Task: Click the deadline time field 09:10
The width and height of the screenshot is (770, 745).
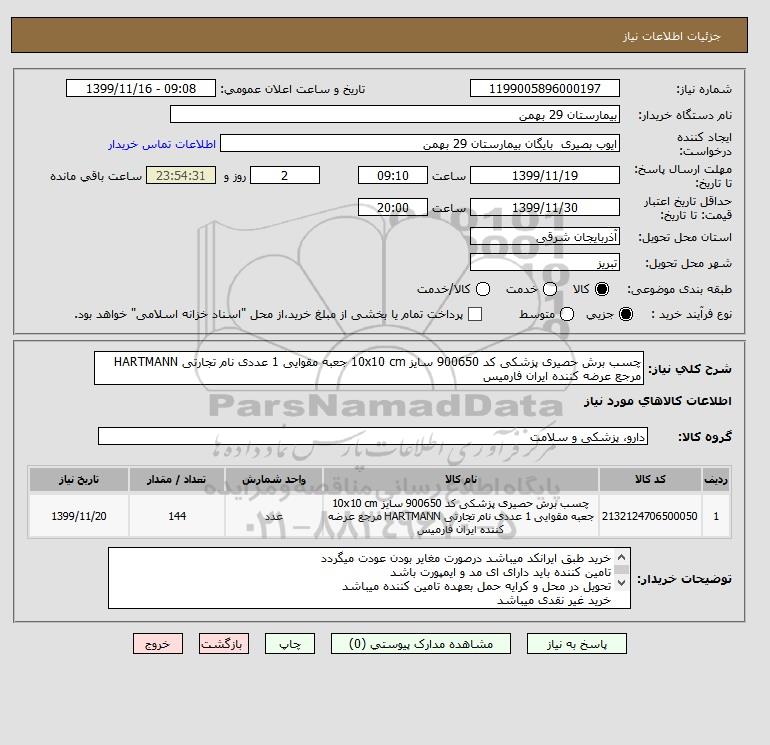Action: 393,175
